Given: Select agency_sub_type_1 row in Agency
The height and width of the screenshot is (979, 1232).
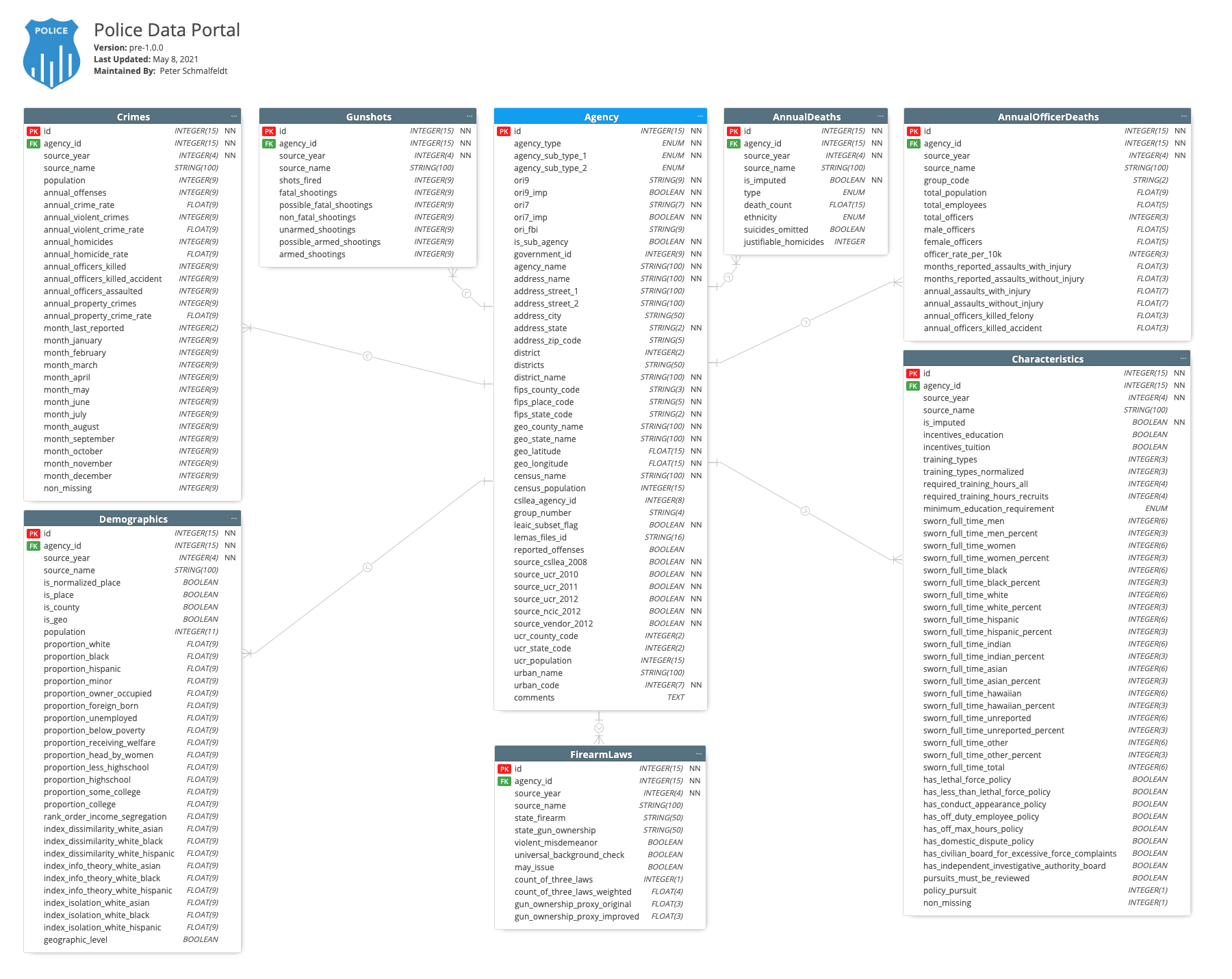Looking at the screenshot, I should tap(601, 156).
